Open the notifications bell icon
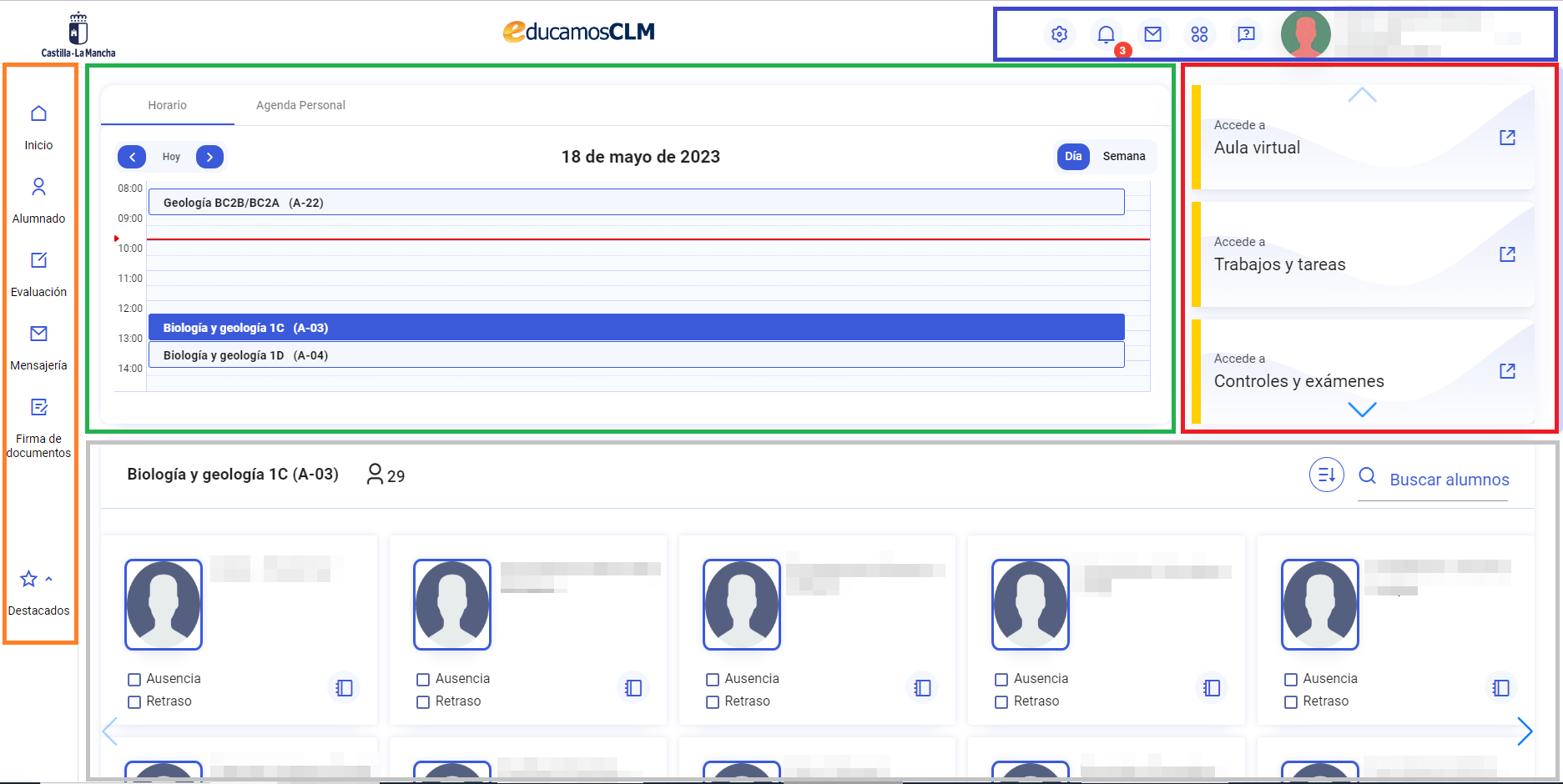The image size is (1563, 784). point(1106,34)
